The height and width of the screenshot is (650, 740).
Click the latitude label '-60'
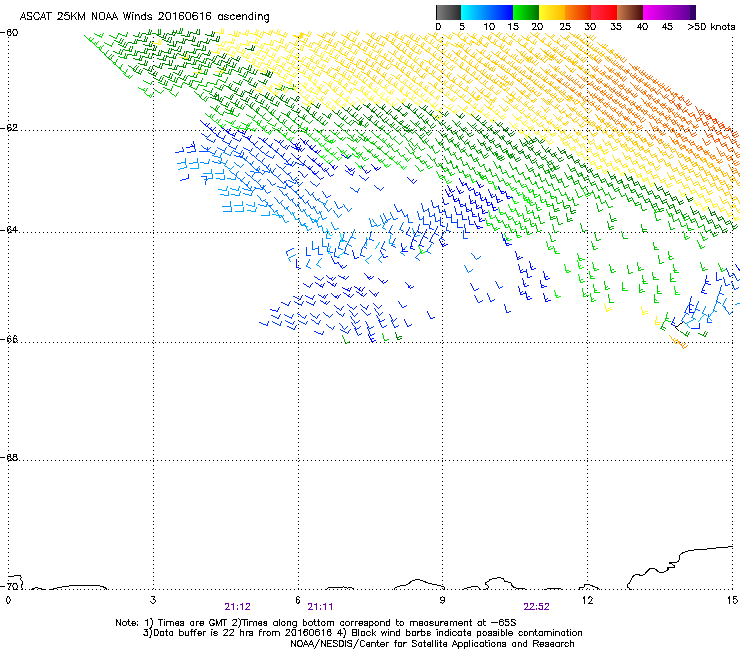[9, 33]
